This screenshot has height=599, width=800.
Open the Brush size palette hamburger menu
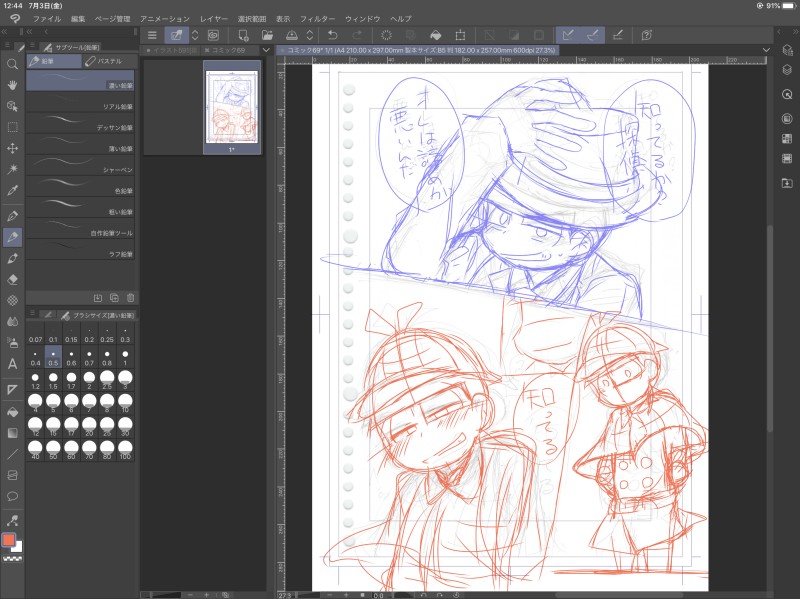tap(32, 313)
